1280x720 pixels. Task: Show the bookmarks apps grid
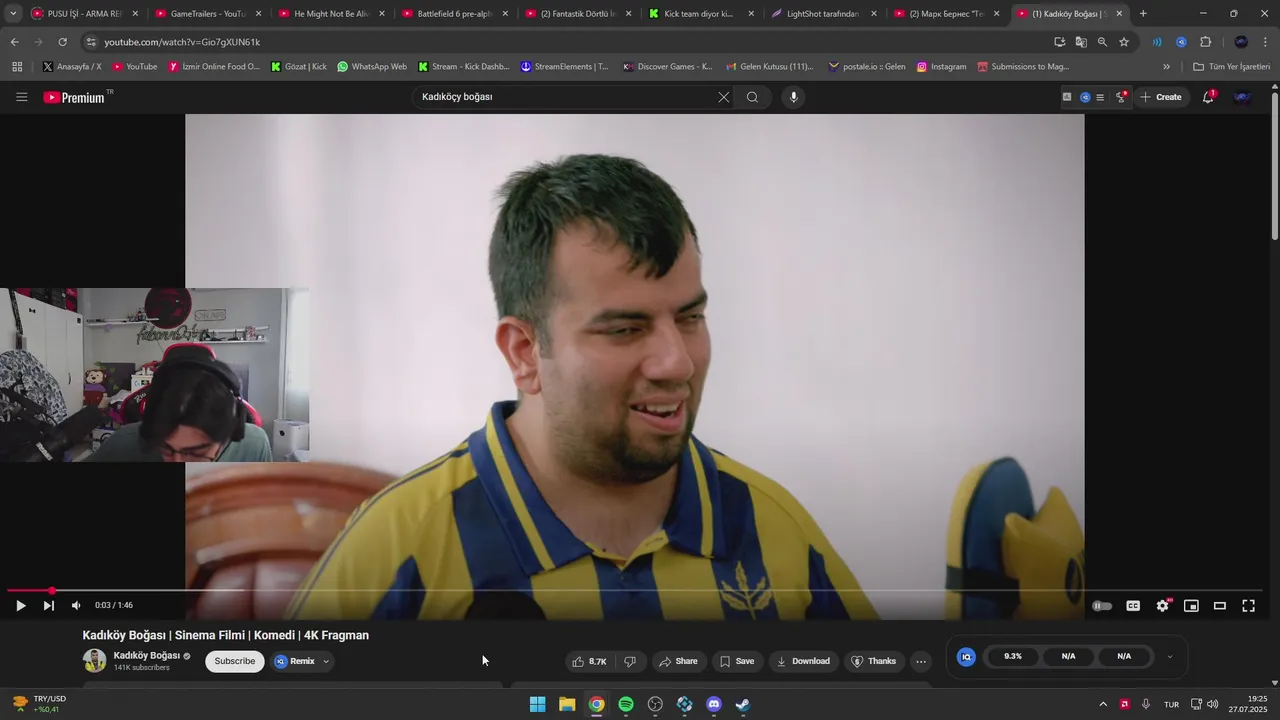[17, 67]
